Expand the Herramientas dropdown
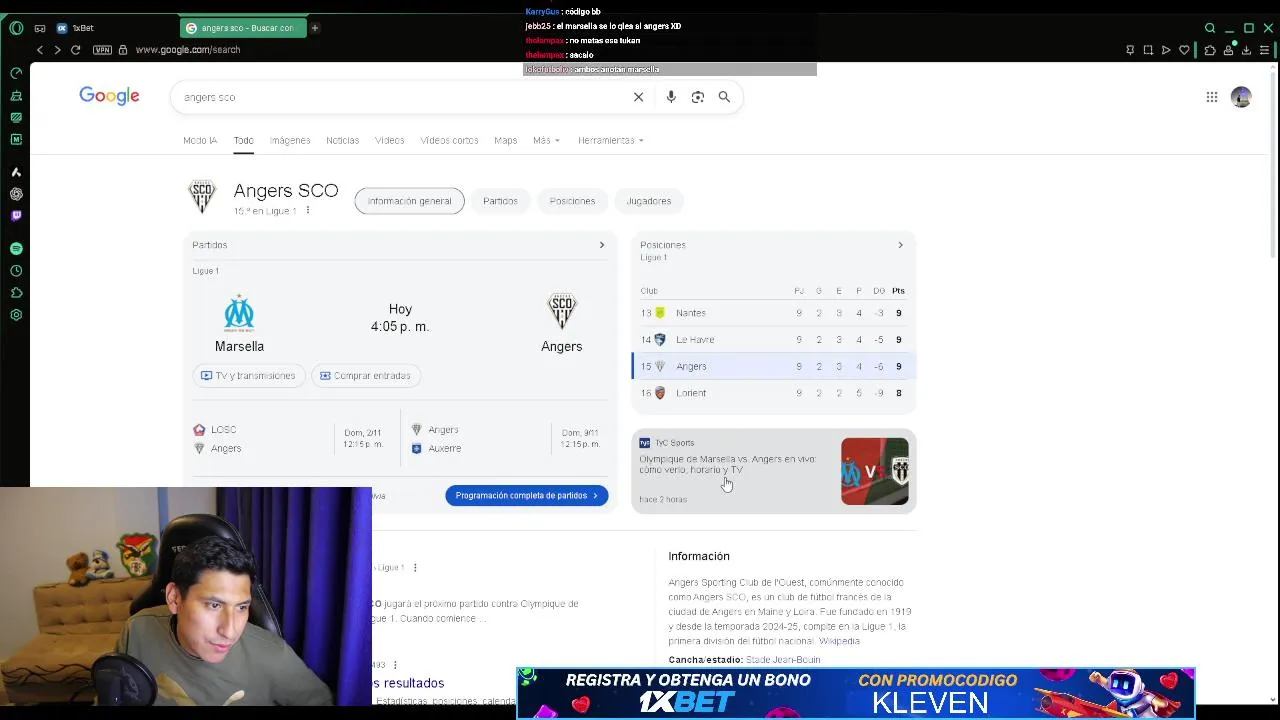This screenshot has height=720, width=1280. click(610, 140)
